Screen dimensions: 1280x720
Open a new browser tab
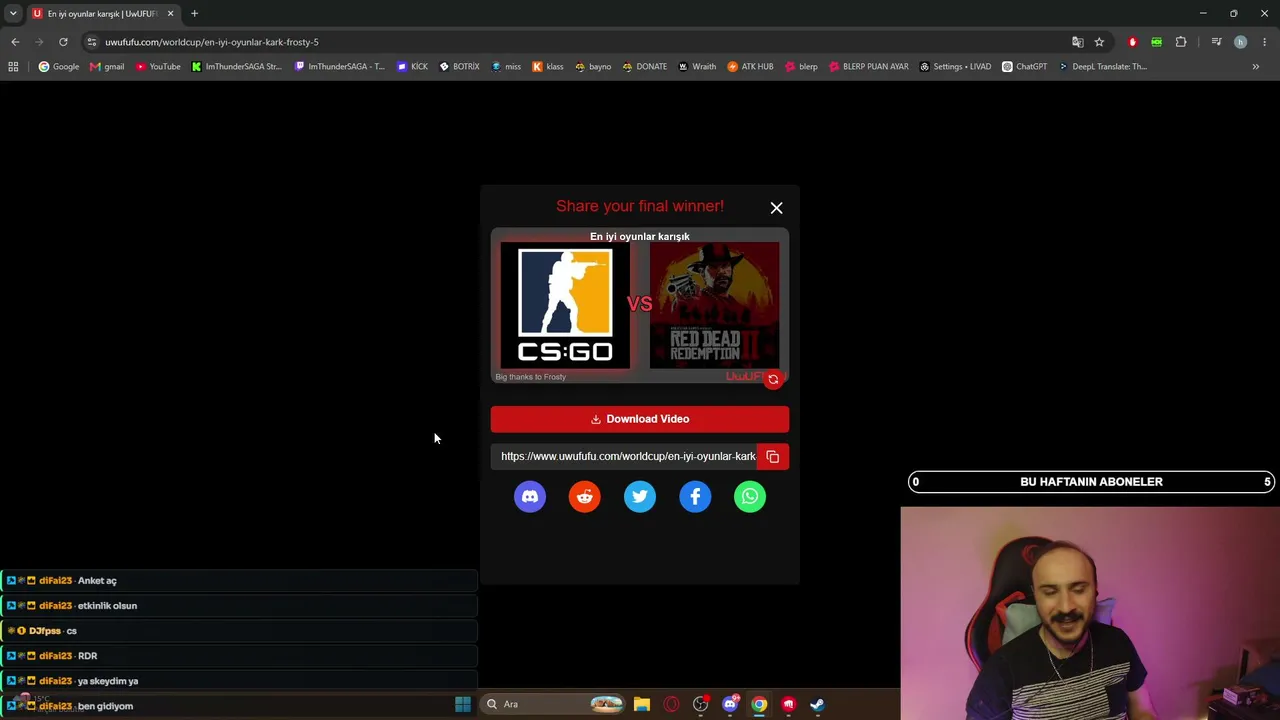coord(194,14)
